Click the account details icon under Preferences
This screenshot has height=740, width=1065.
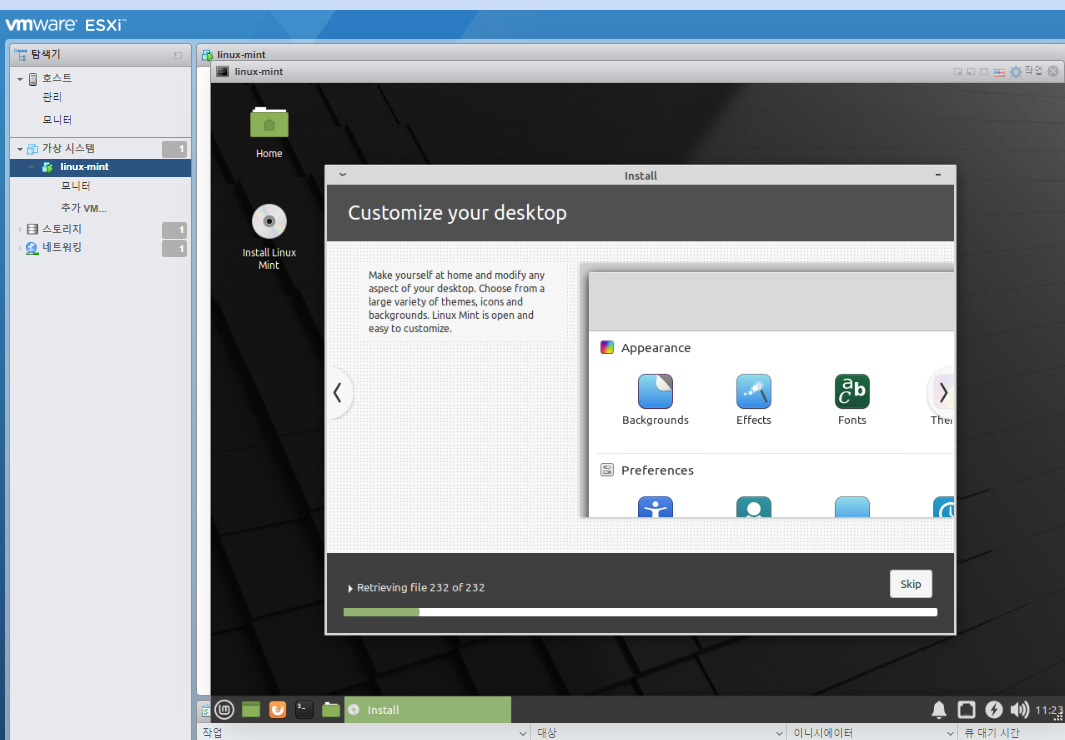point(754,506)
